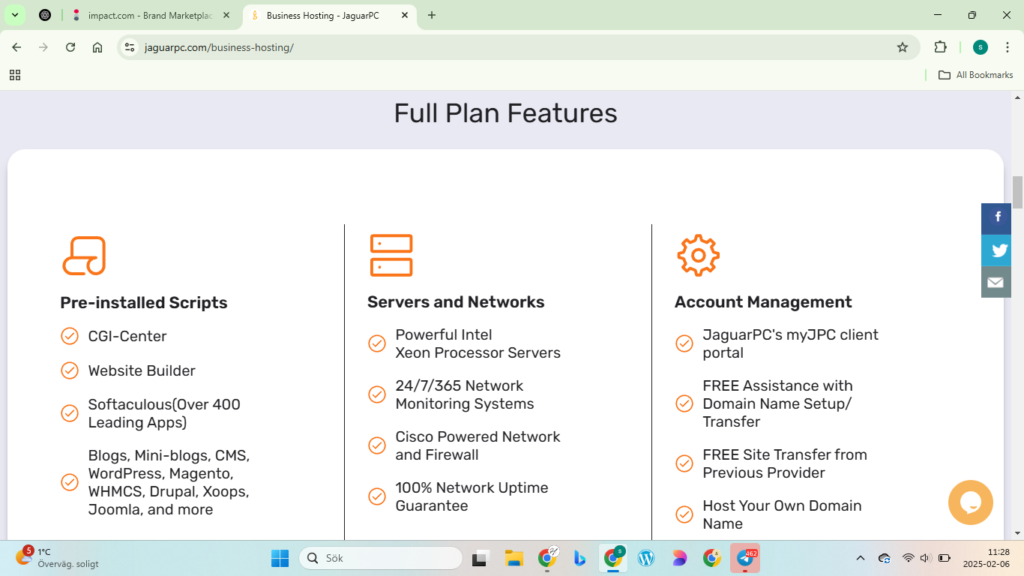Screen dimensions: 1024x576
Task: Click the forward navigation arrow
Action: 43,47
